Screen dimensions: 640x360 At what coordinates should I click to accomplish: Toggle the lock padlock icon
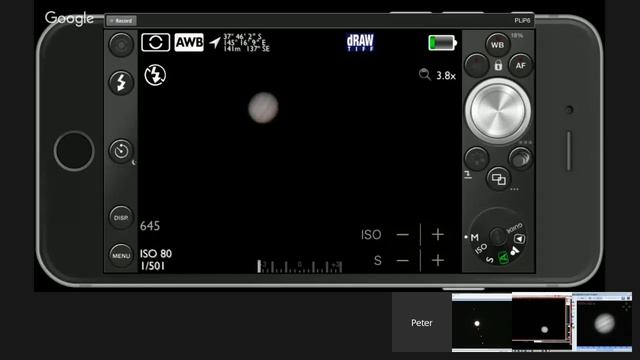tap(498, 65)
